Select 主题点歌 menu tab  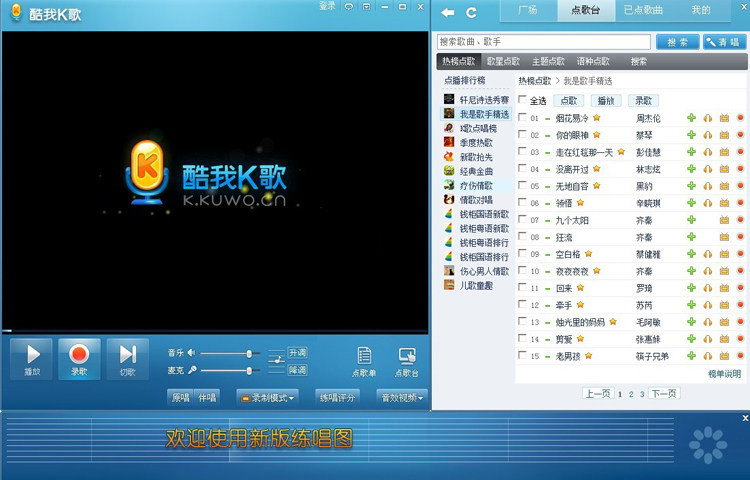tap(548, 61)
